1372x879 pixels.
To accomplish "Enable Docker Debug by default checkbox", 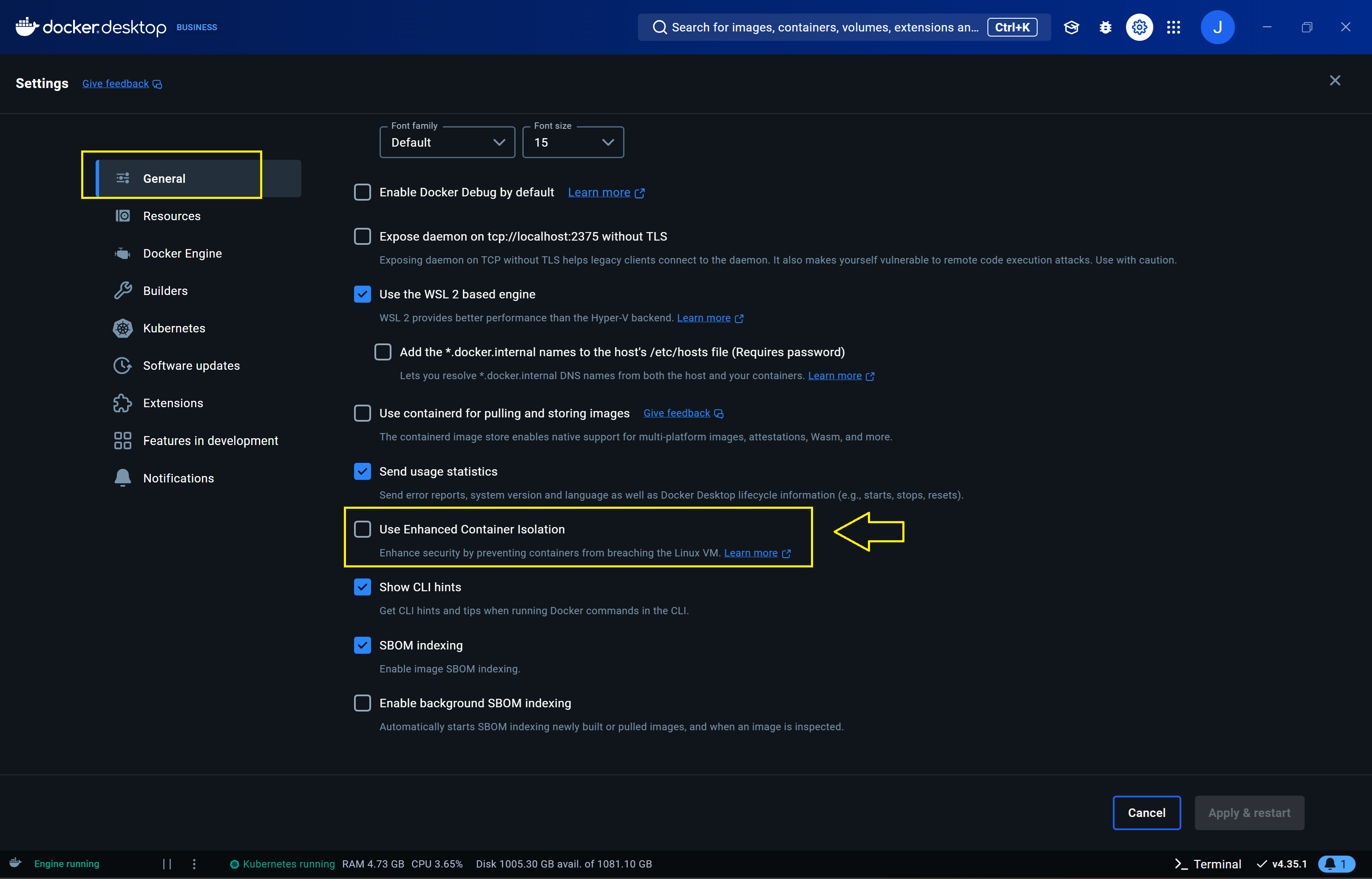I will 363,193.
